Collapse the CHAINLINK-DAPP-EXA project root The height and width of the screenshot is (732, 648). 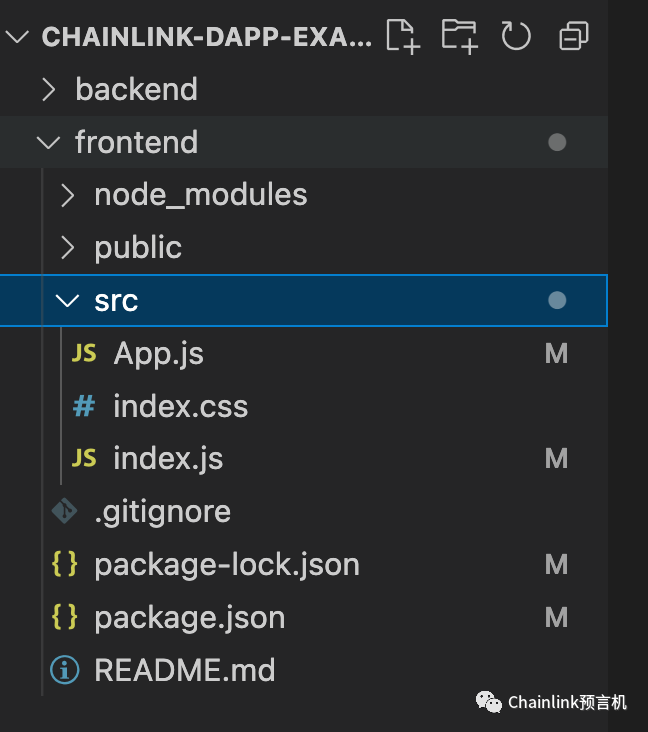click(x=18, y=37)
